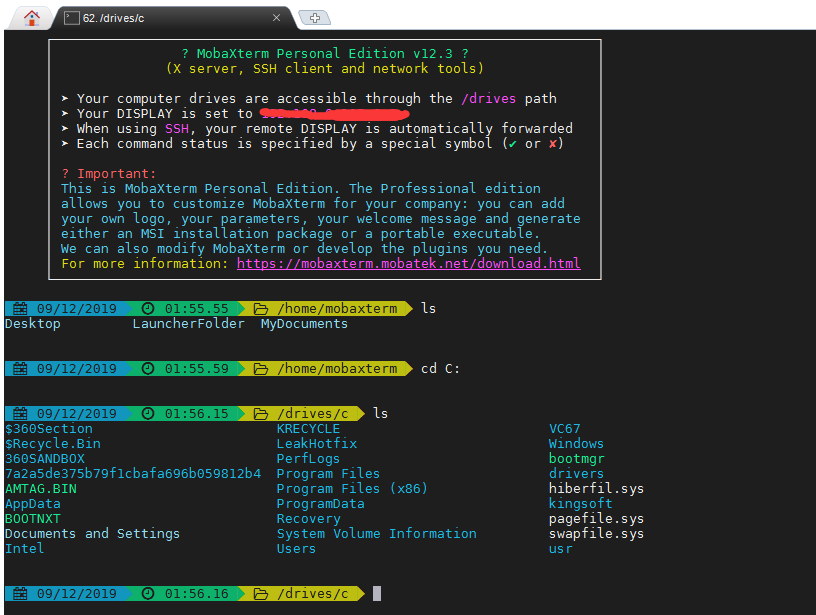The height and width of the screenshot is (615, 816).
Task: Click the pink 'SSH' word in banner
Action: pyautogui.click(x=177, y=129)
